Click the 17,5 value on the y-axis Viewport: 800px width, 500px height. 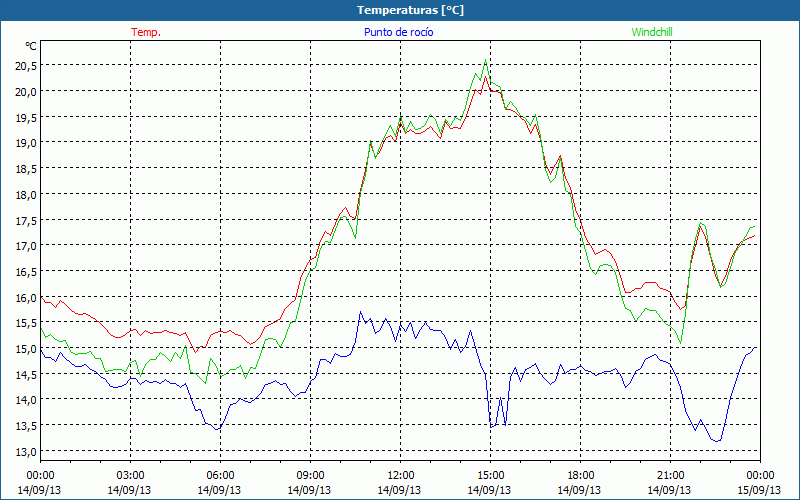26,220
